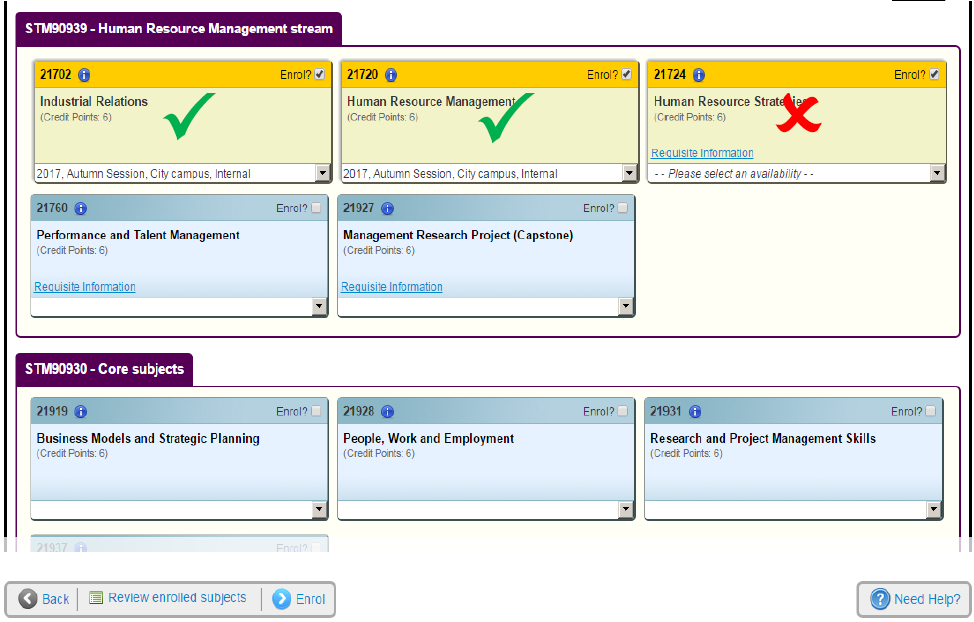Open info icon for subject 21760
The width and height of the screenshot is (974, 622).
[80, 209]
